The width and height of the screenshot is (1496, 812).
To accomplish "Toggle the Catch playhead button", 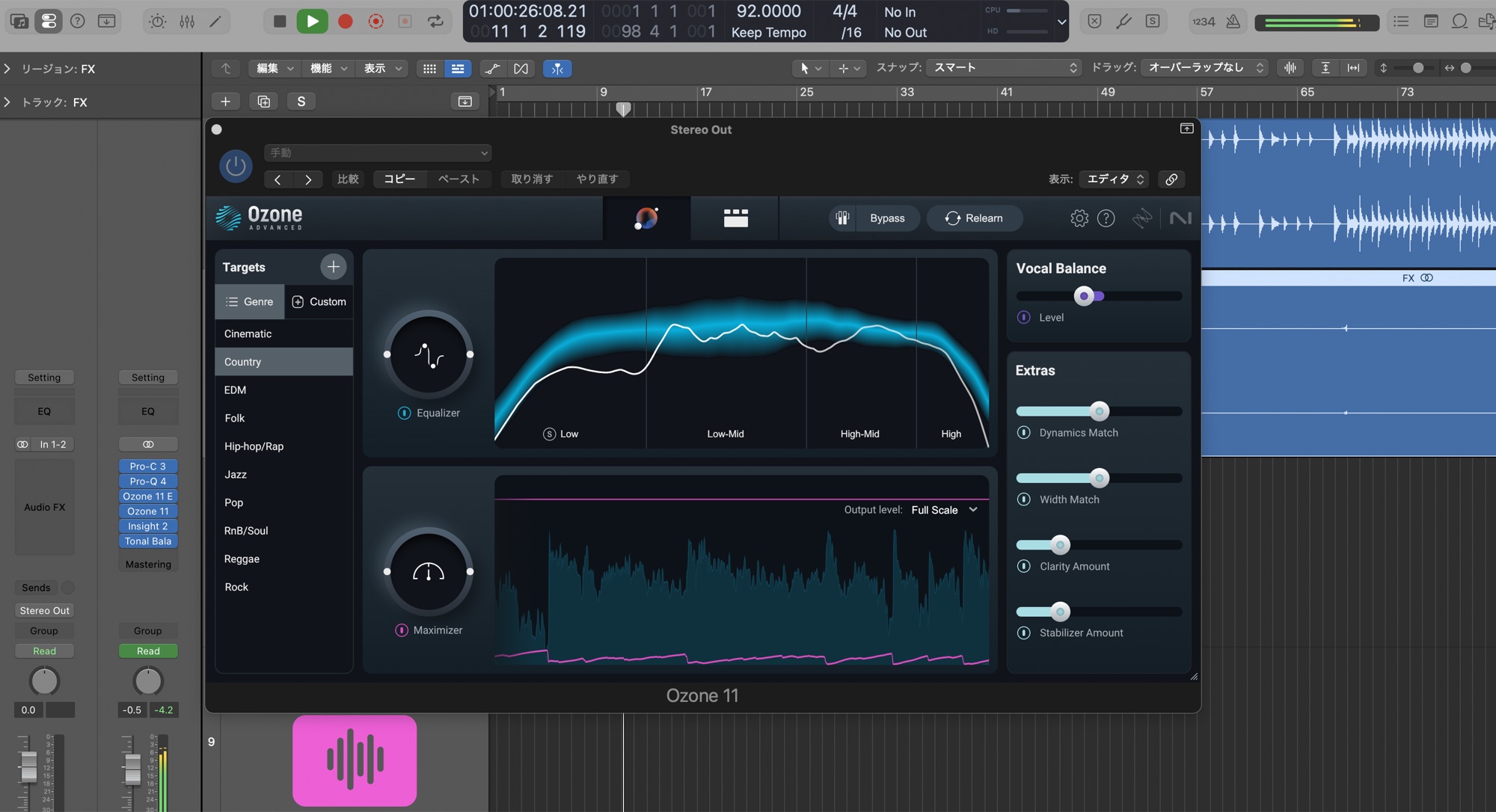I will [x=557, y=69].
